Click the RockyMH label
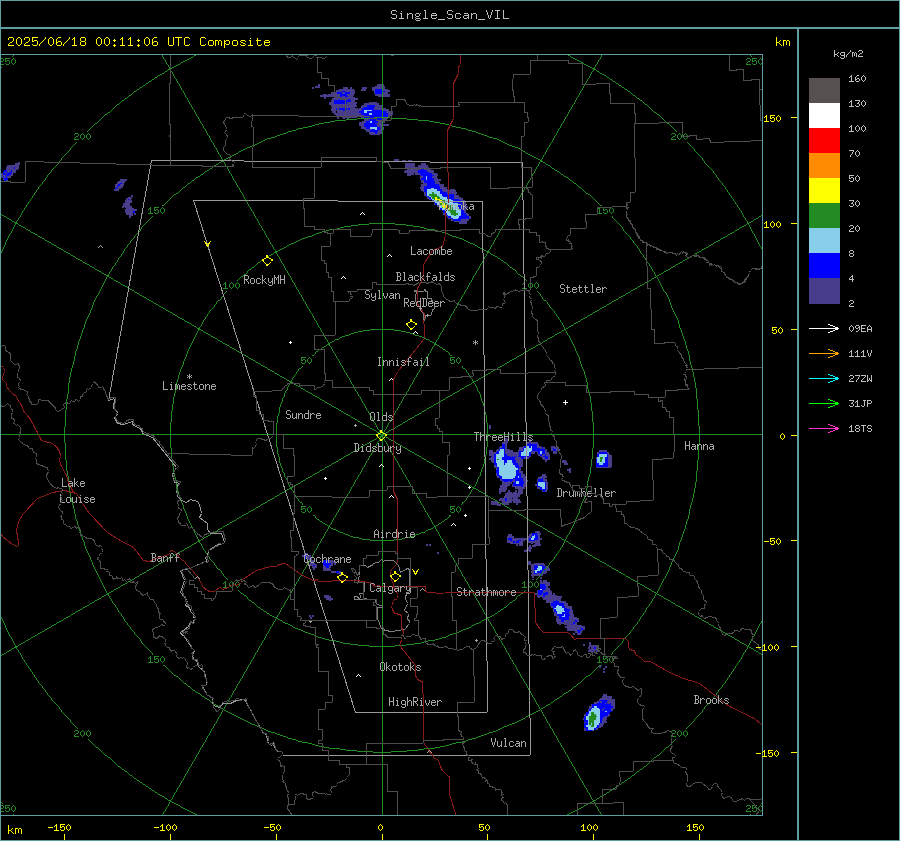This screenshot has height=841, width=900. [264, 280]
